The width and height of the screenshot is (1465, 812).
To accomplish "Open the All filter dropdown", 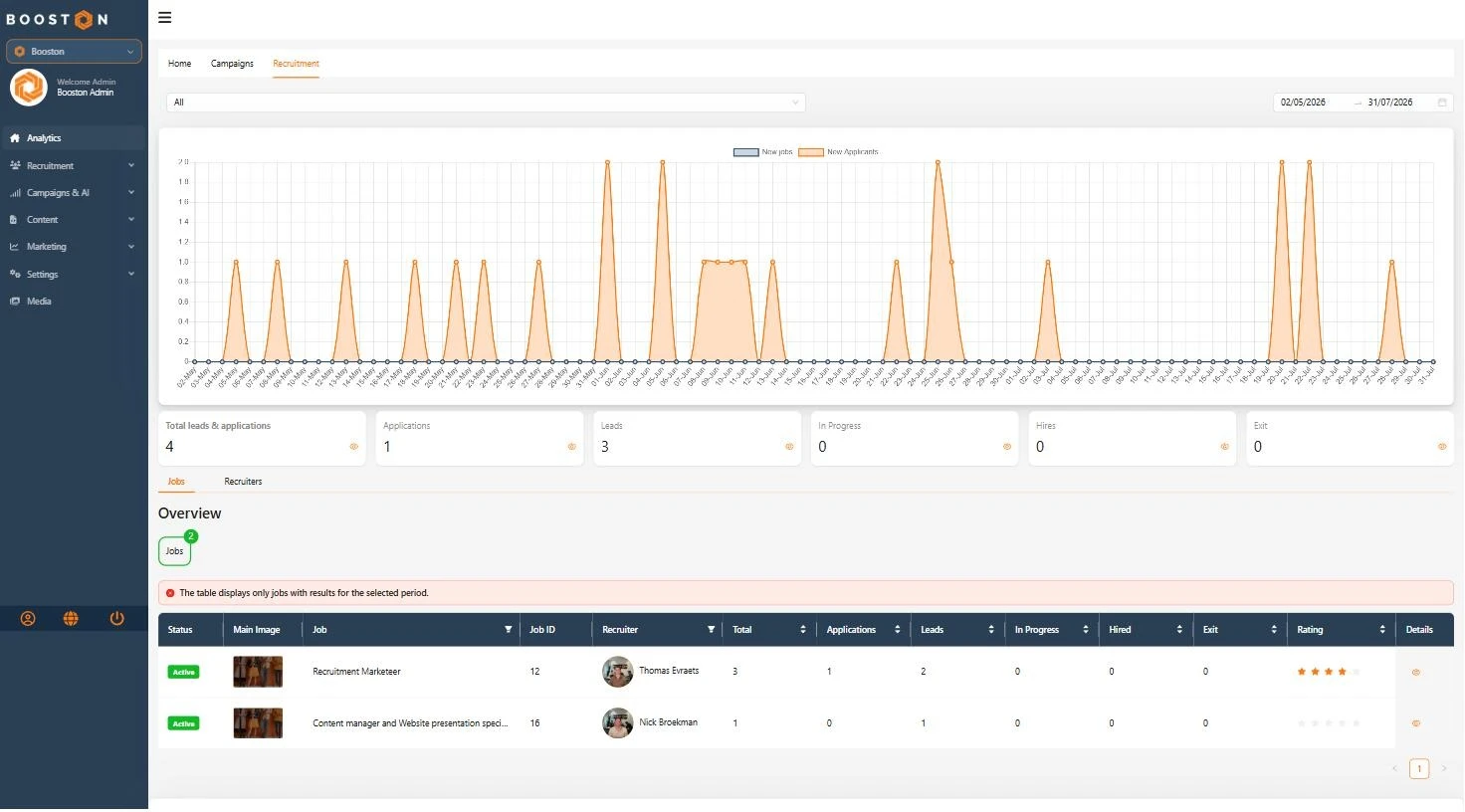I will click(486, 102).
